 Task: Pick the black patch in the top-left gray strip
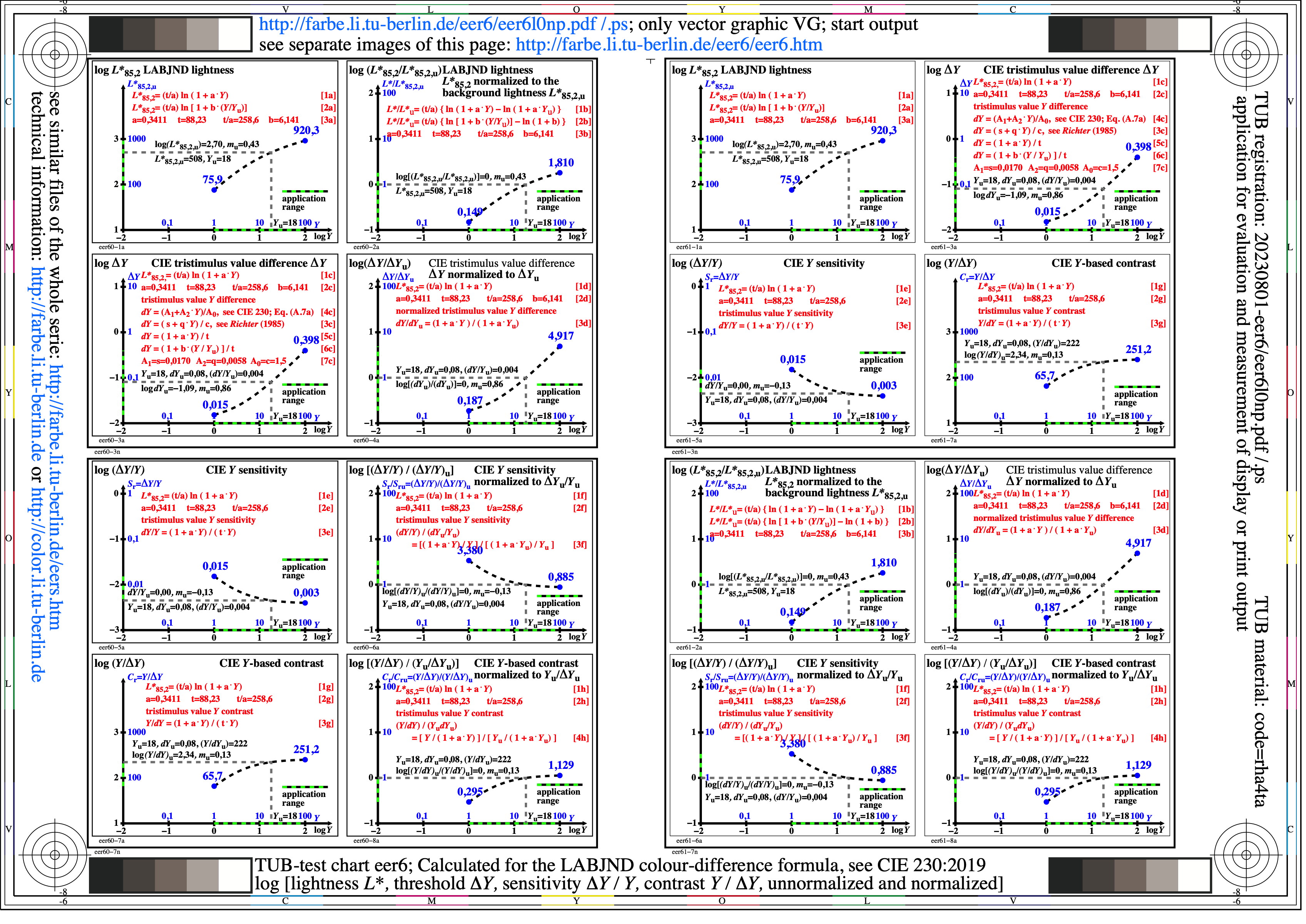pos(106,35)
